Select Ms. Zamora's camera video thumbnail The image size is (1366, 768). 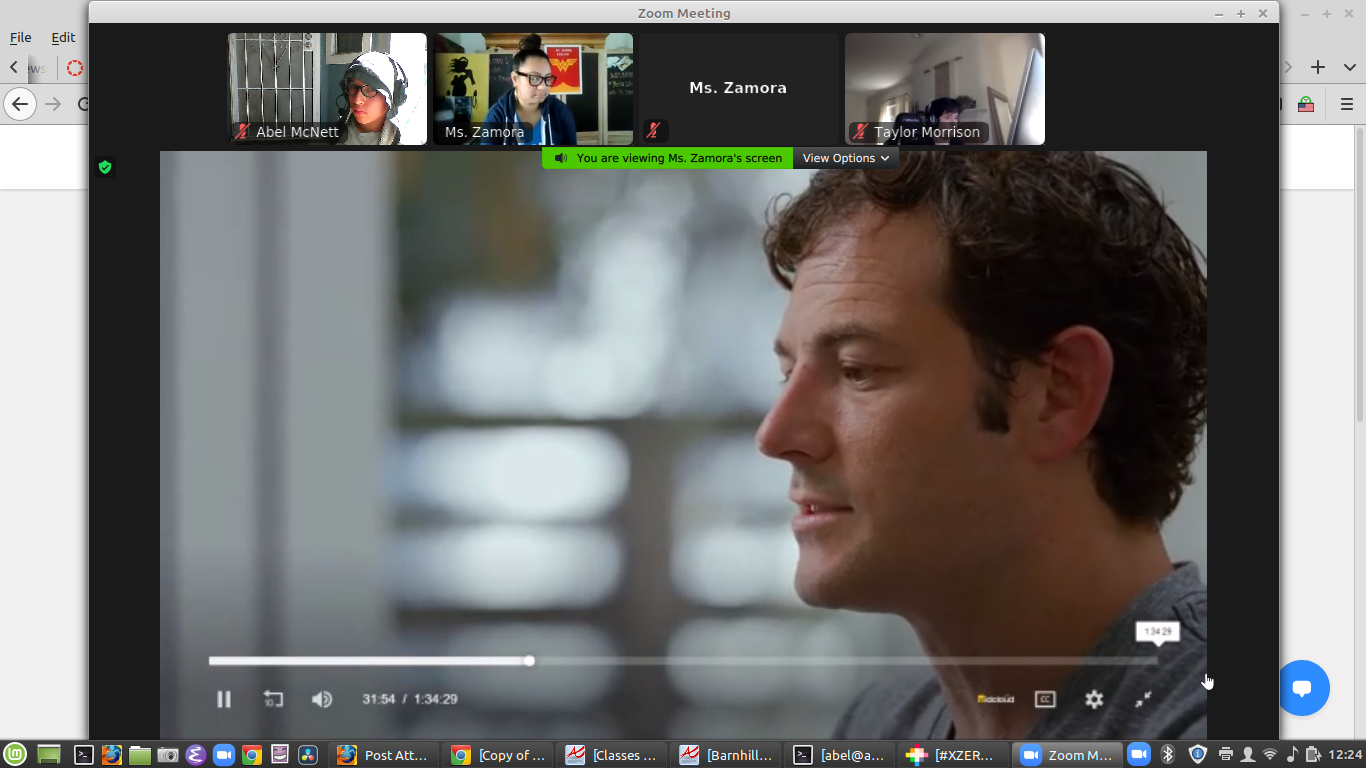pyautogui.click(x=532, y=89)
